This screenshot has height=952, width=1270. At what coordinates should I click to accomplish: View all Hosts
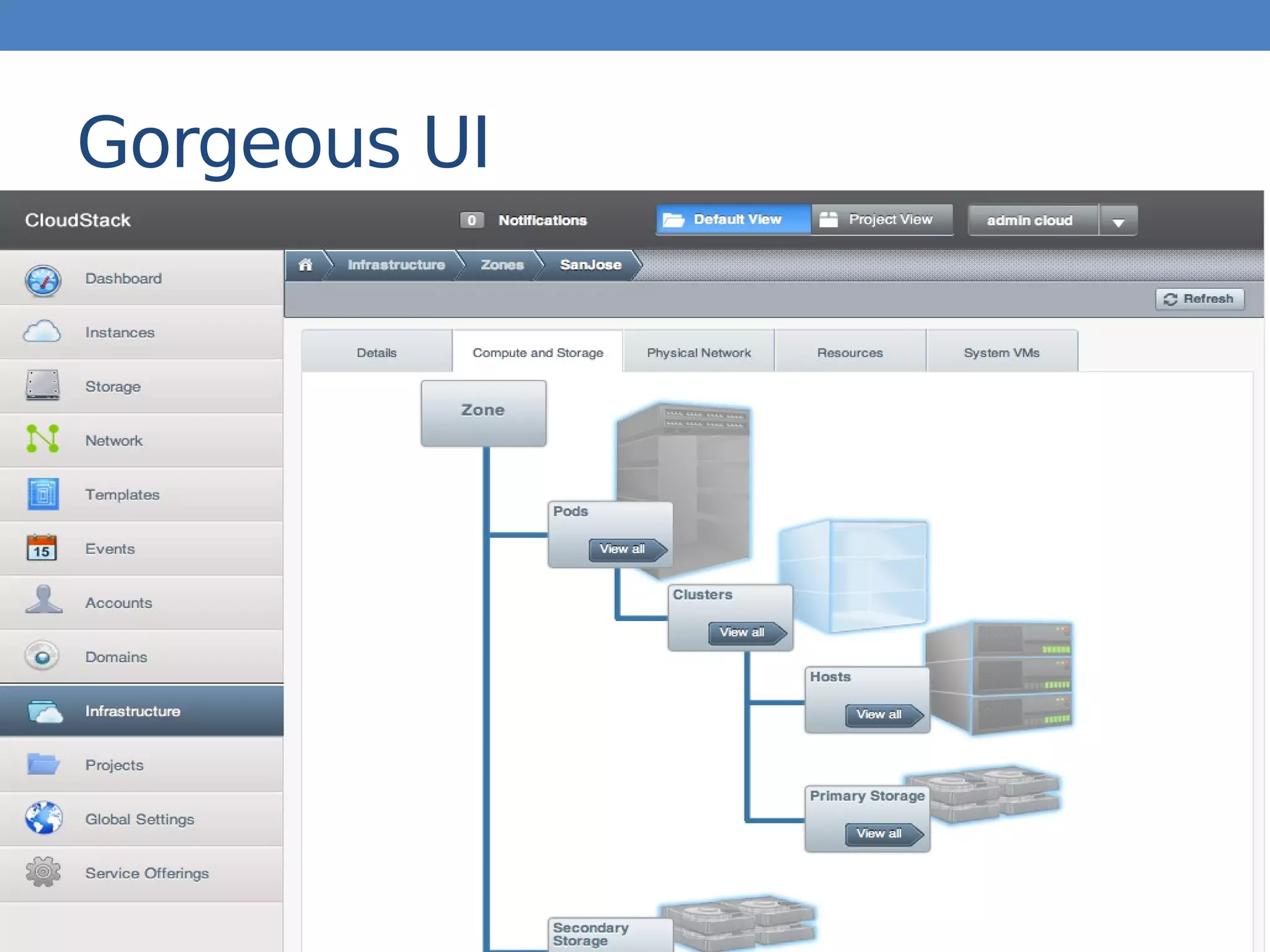pos(882,715)
